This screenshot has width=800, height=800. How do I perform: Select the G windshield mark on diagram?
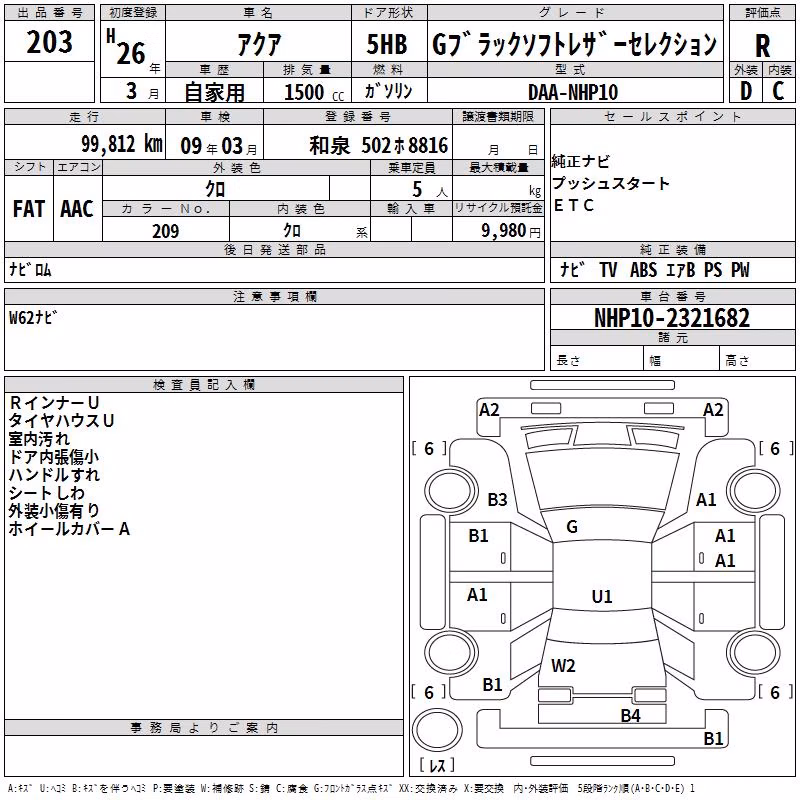572,527
